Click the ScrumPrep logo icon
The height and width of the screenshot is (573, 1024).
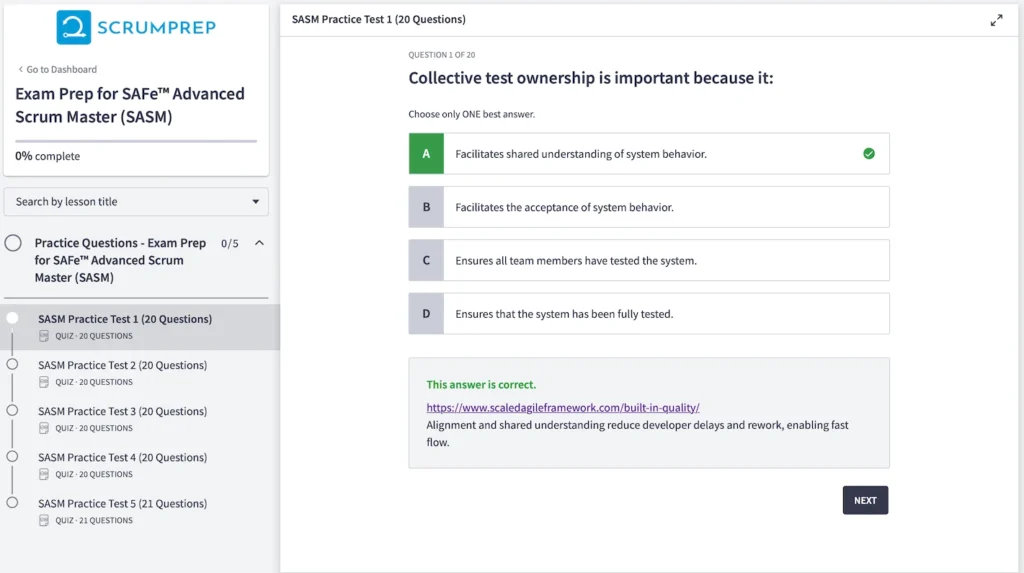point(73,28)
